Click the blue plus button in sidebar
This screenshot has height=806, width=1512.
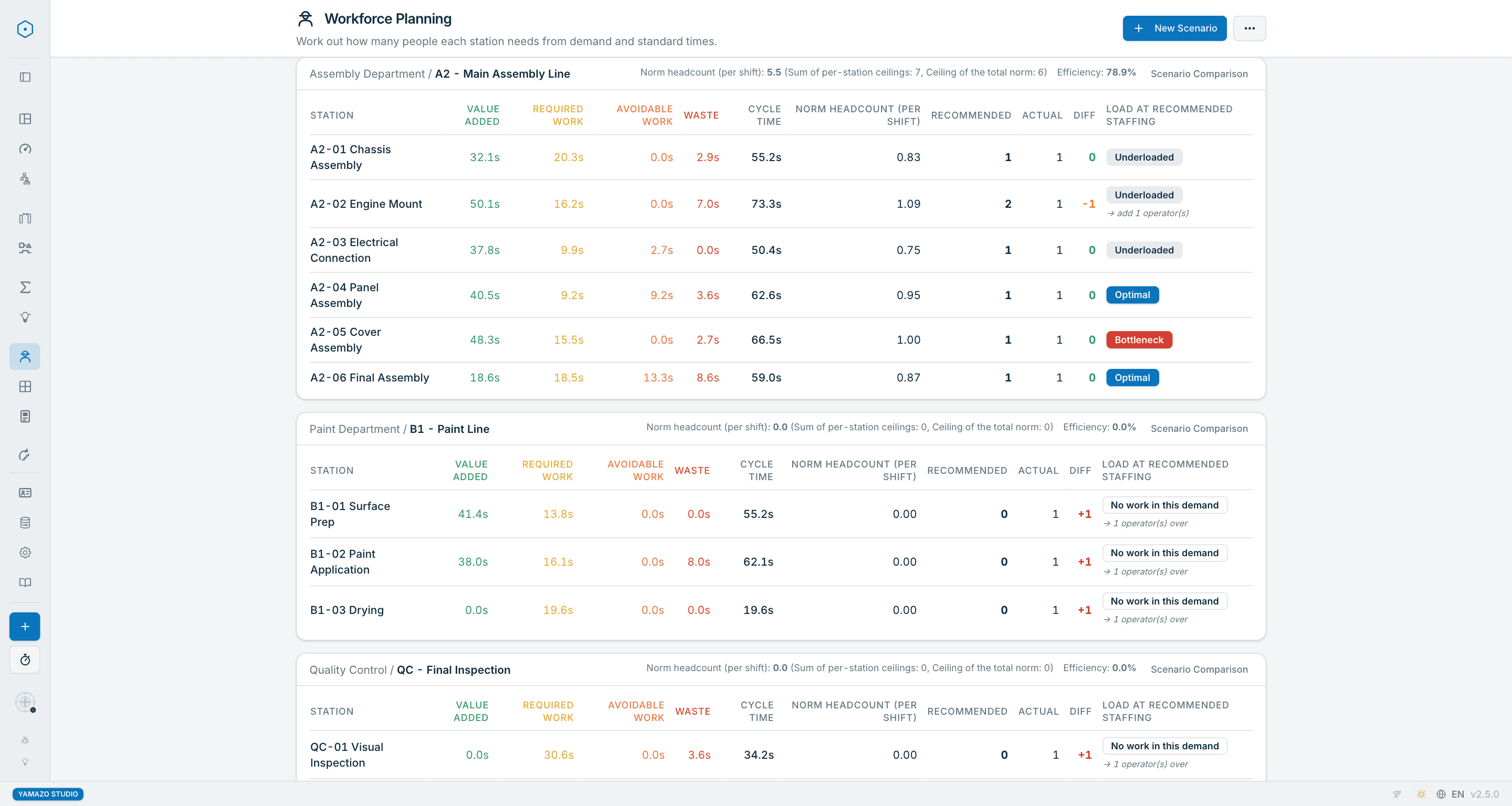[25, 626]
